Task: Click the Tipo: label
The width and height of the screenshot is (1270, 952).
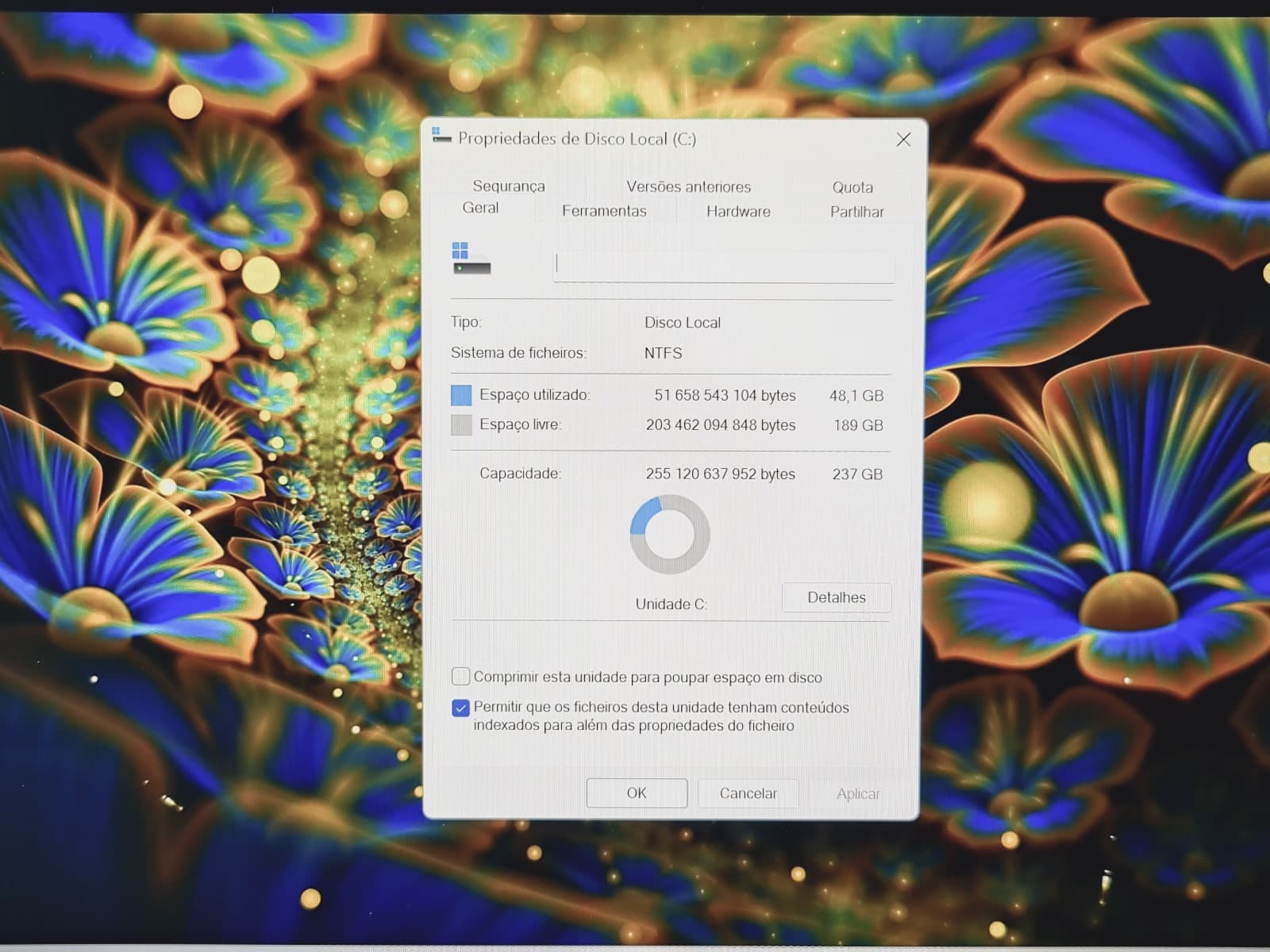Action: point(466,322)
